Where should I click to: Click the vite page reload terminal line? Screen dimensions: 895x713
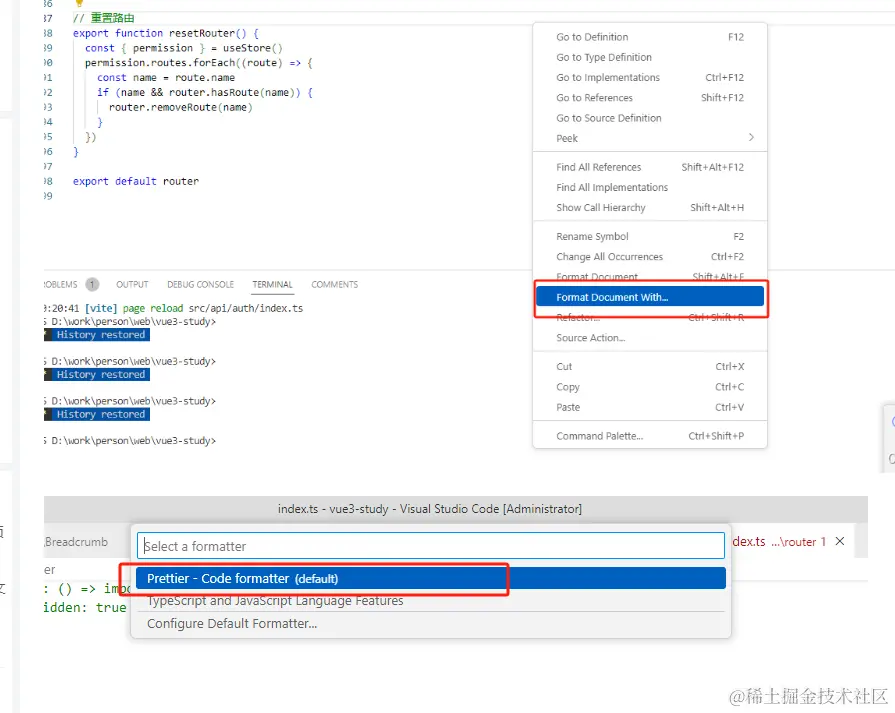pyautogui.click(x=174, y=308)
